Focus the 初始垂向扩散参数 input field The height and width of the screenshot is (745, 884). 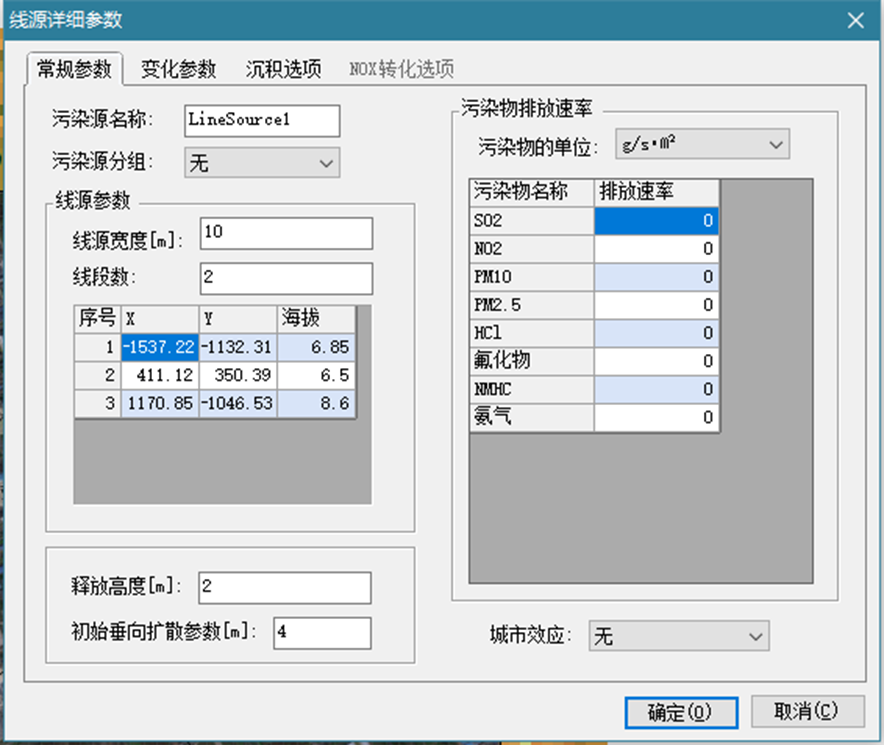[x=321, y=632]
